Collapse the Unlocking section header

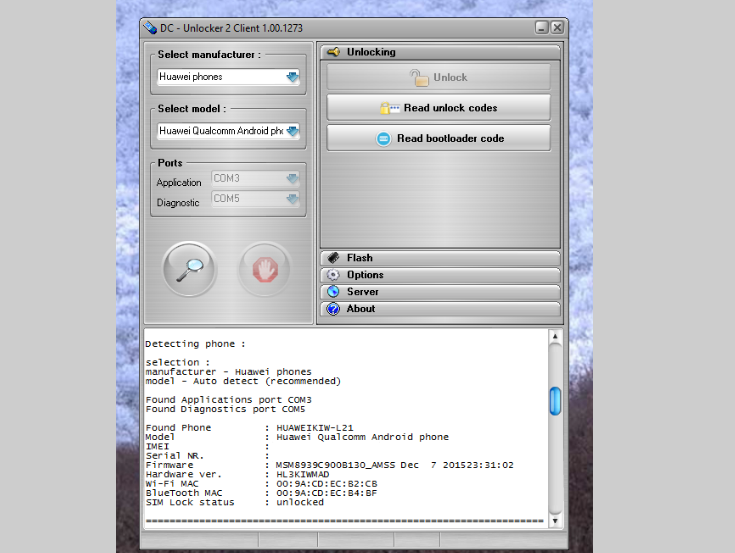point(440,52)
